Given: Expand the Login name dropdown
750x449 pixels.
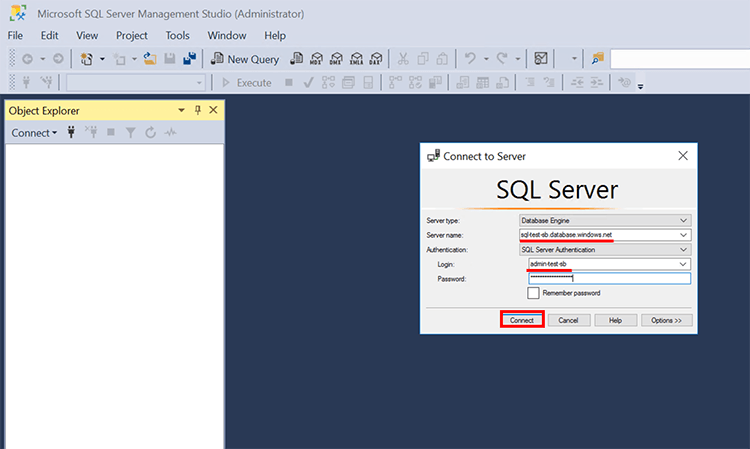Looking at the screenshot, I should click(x=684, y=264).
